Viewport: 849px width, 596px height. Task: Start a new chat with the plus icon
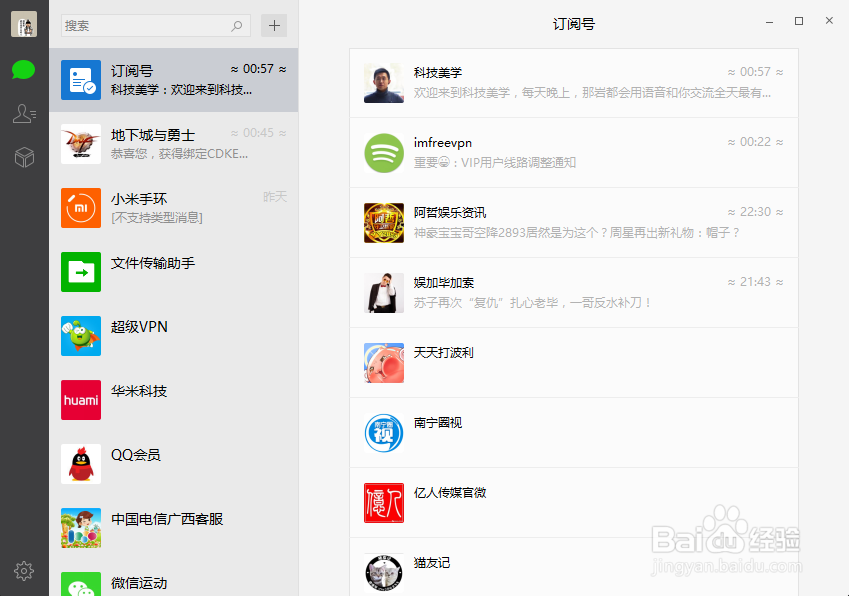pyautogui.click(x=274, y=25)
